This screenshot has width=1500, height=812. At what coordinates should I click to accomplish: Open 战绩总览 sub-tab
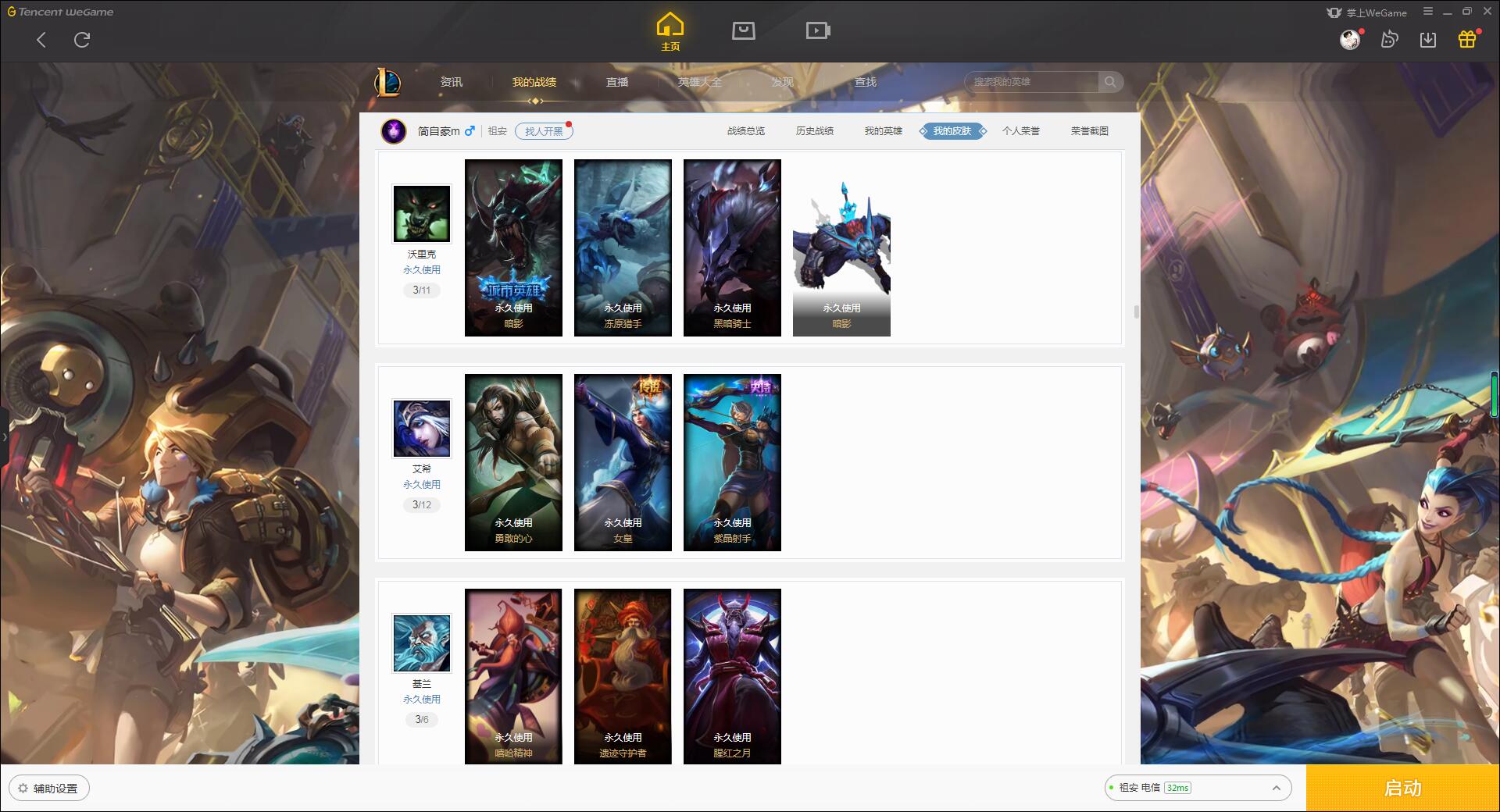coord(746,131)
